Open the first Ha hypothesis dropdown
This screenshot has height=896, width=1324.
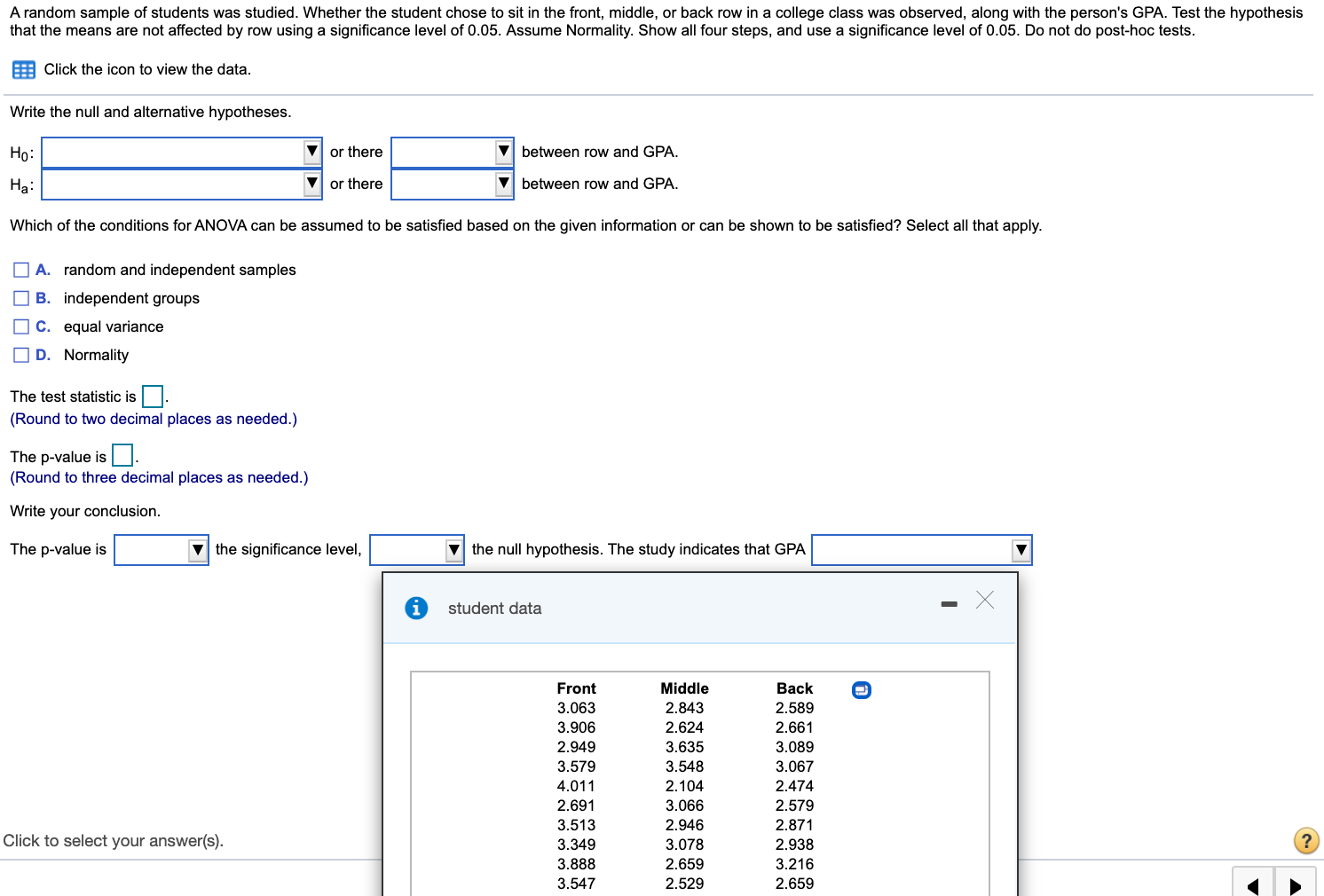(x=182, y=185)
